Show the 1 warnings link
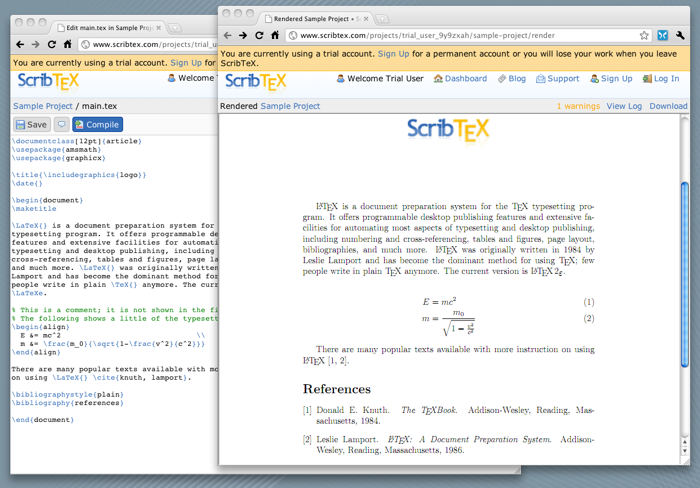 [578, 106]
